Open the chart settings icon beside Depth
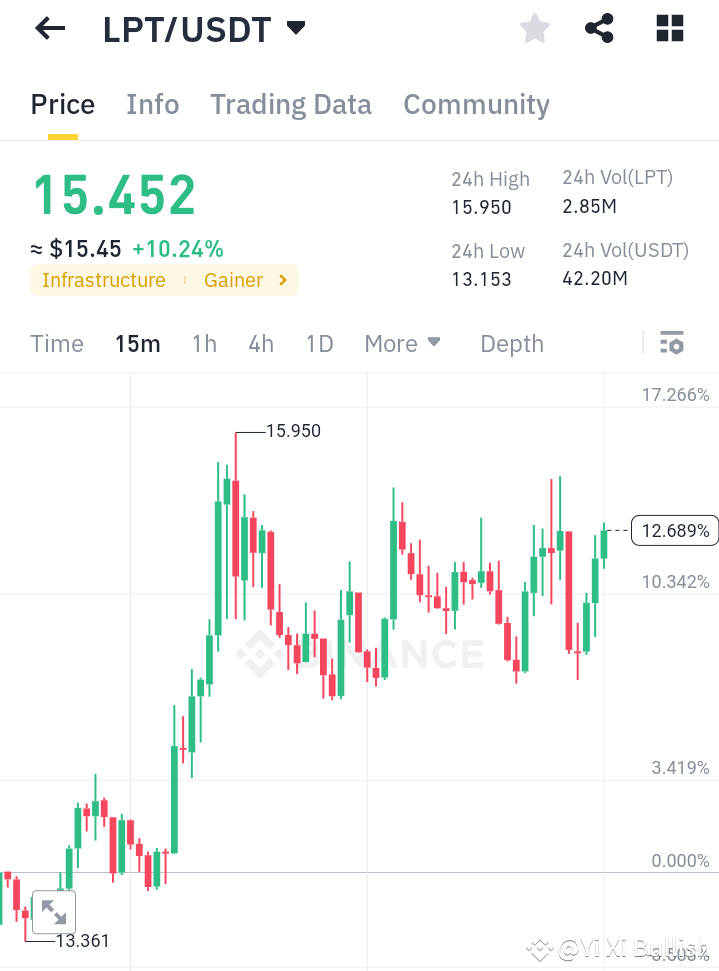This screenshot has height=971, width=719. tap(671, 343)
